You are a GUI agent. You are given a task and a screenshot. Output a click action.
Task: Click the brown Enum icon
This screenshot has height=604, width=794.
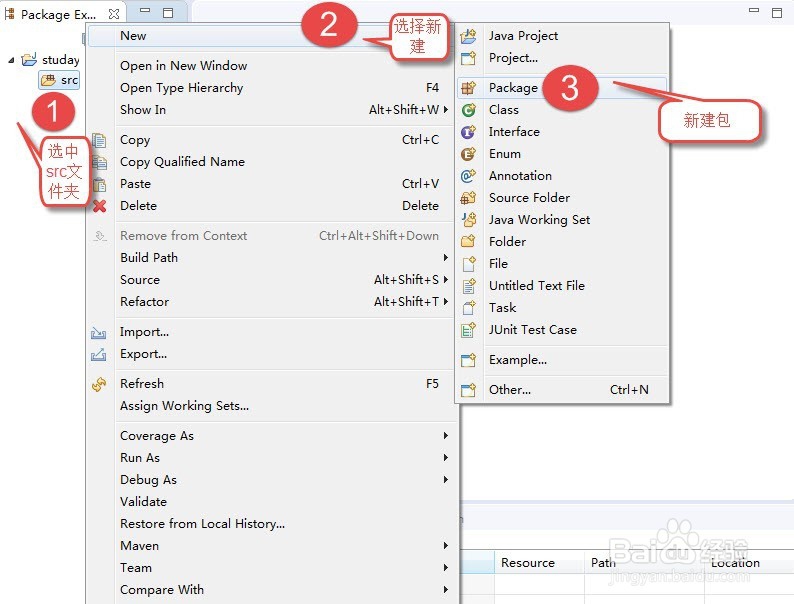tap(468, 154)
